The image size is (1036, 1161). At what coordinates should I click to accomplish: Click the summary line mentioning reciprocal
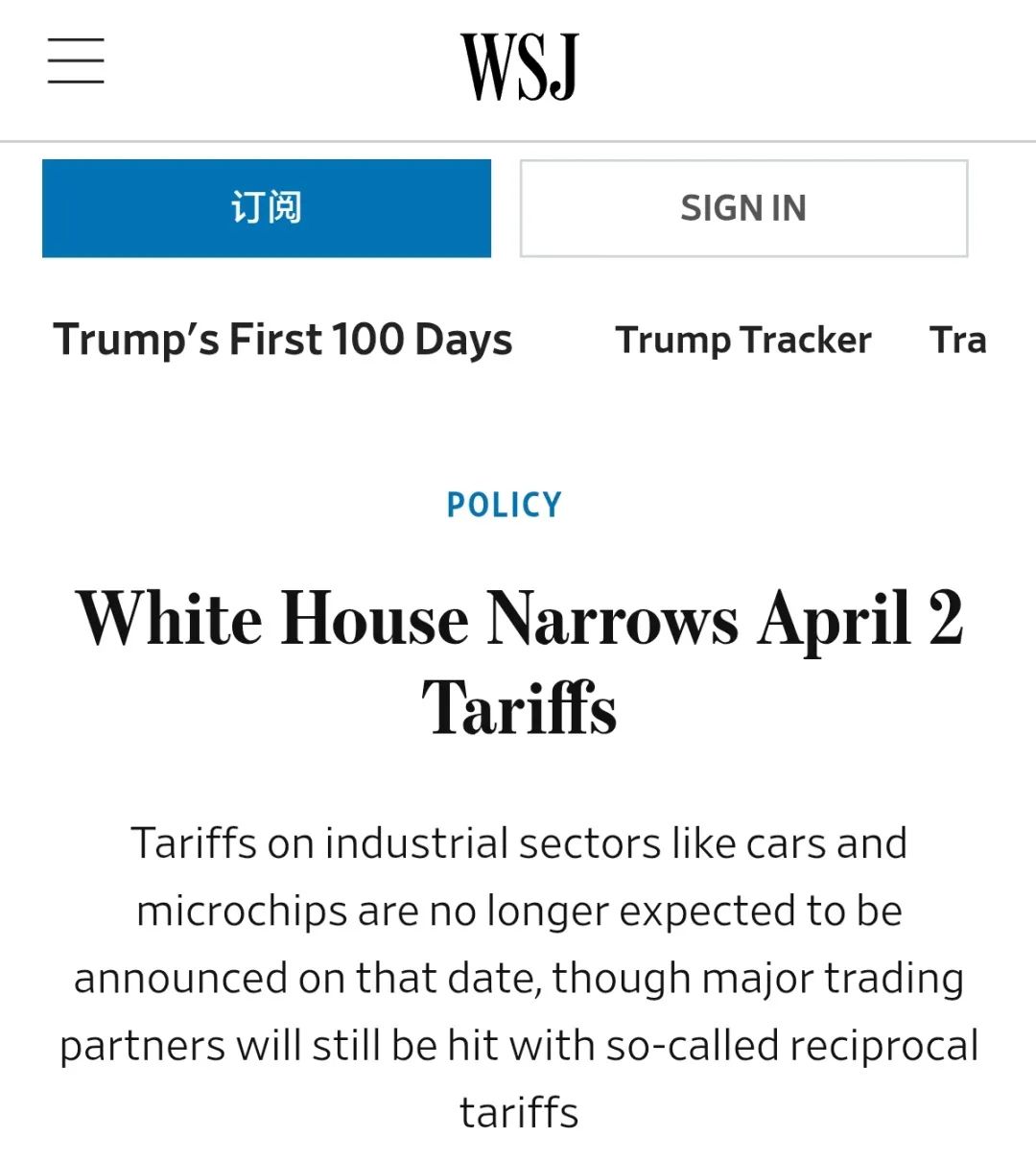tap(519, 1046)
